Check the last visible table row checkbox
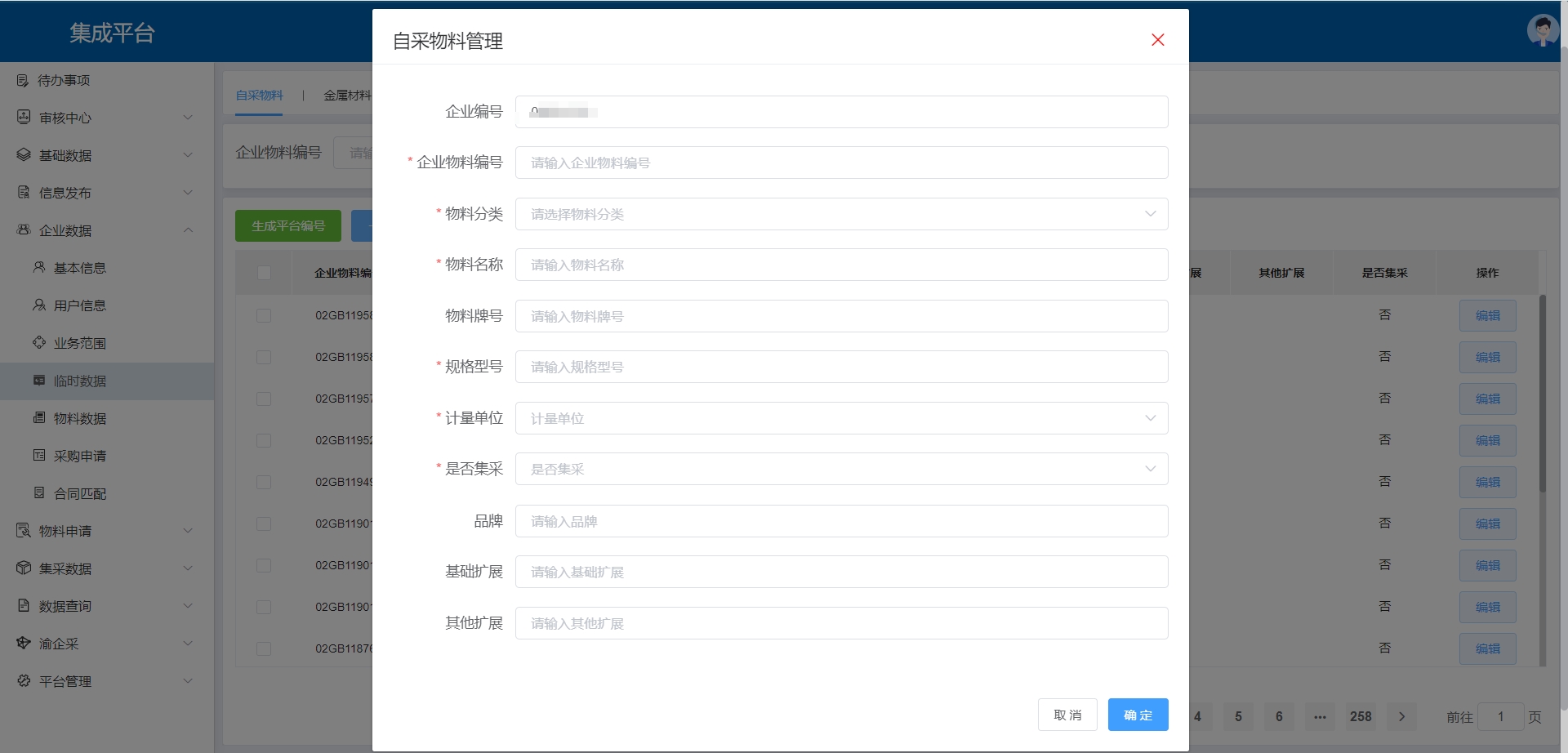 (264, 648)
